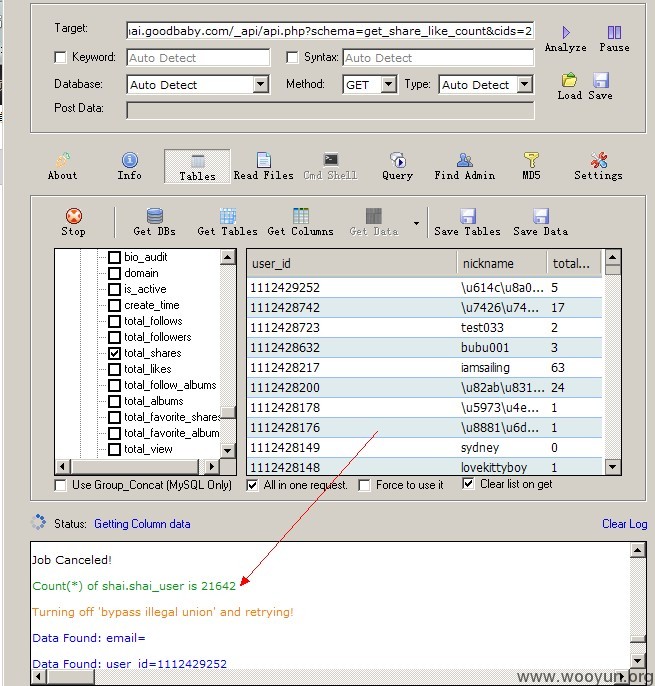Click data grid scroll-up arrow
655x686 pixels.
tap(613, 257)
